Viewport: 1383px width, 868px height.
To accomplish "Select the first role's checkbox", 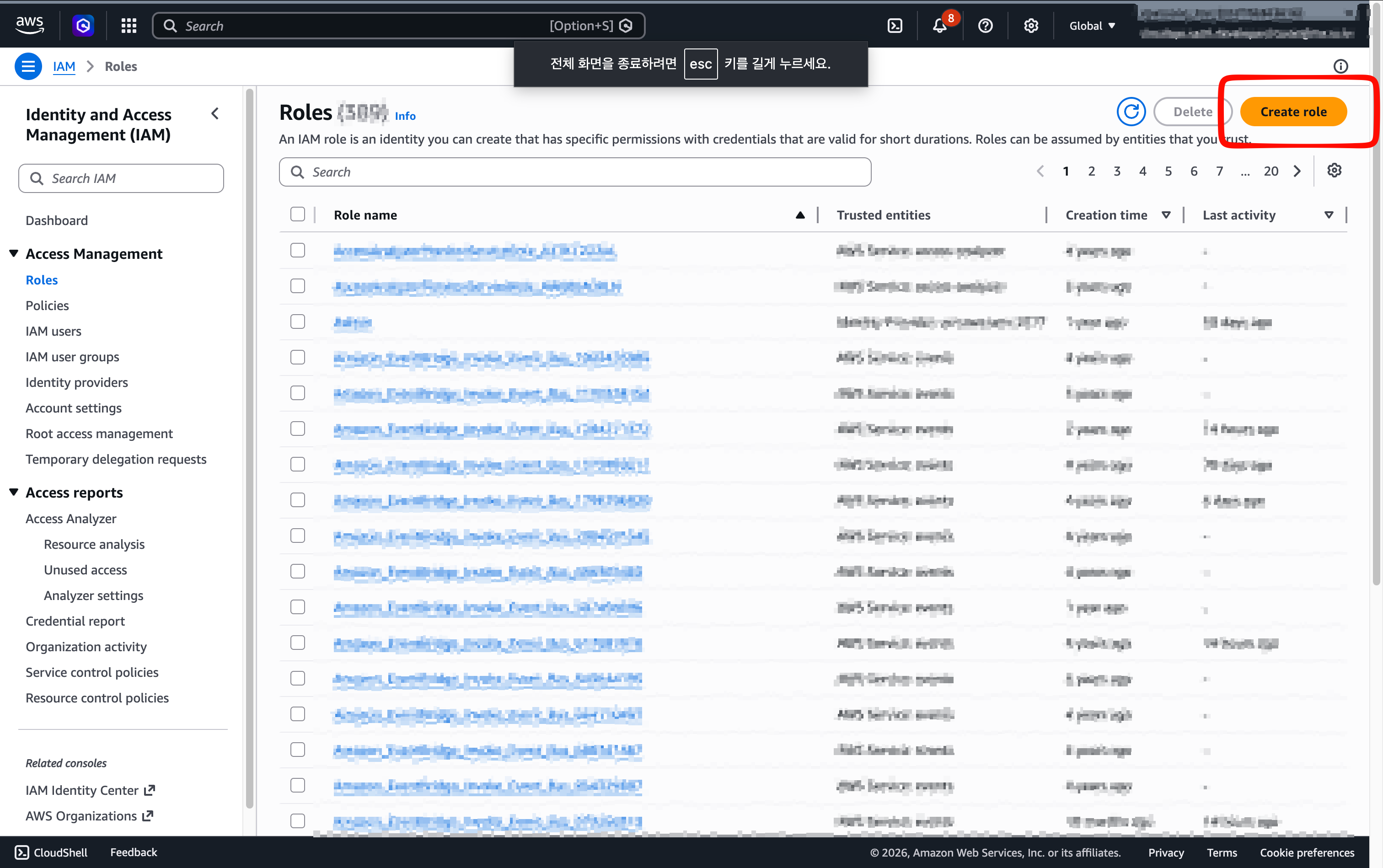I will pyautogui.click(x=297, y=250).
